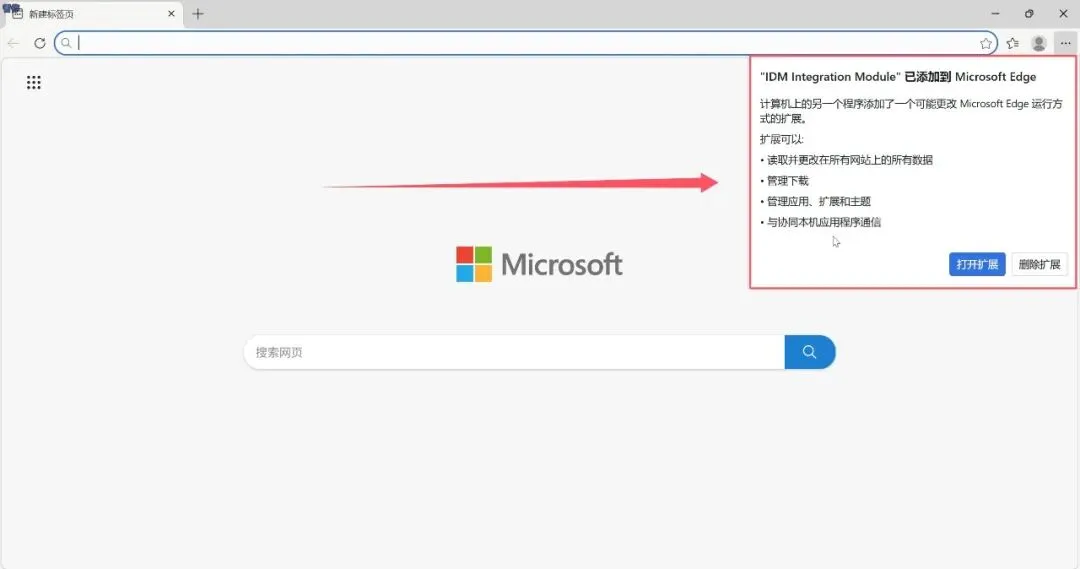This screenshot has width=1080, height=569.
Task: Click the blue search magnifier button
Action: tap(810, 352)
